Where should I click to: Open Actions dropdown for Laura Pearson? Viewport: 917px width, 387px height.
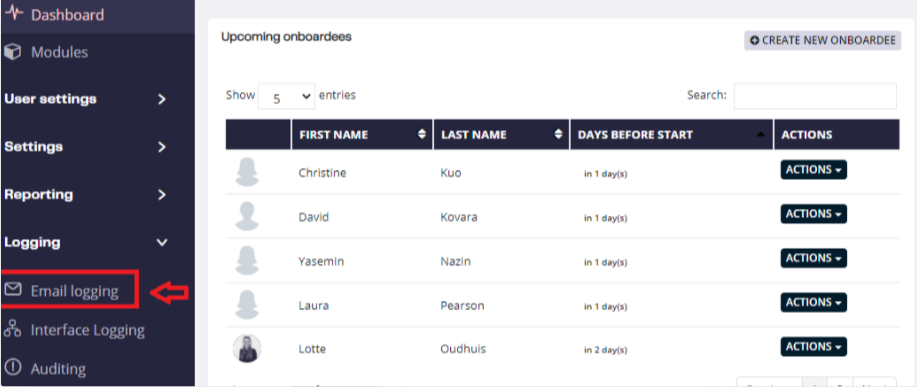pos(813,302)
